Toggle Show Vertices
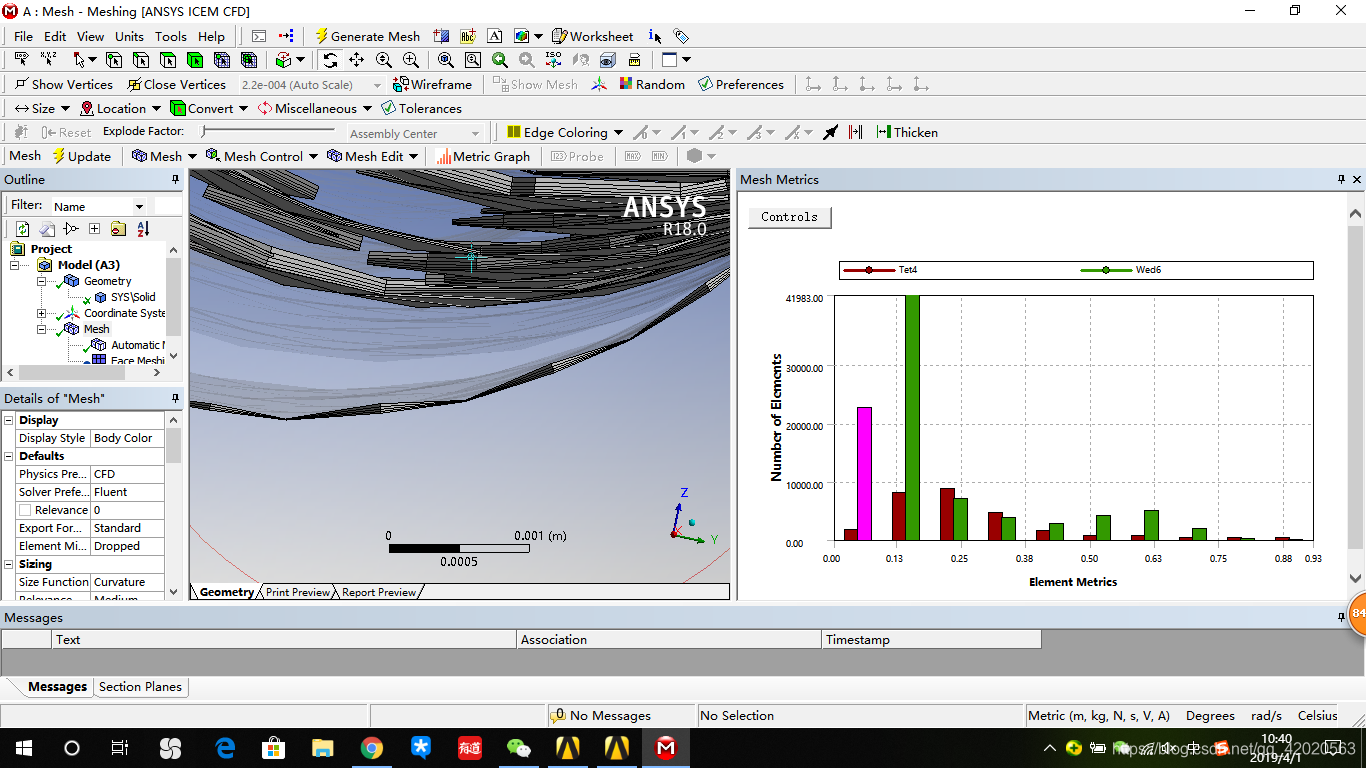1366x768 pixels. [63, 84]
